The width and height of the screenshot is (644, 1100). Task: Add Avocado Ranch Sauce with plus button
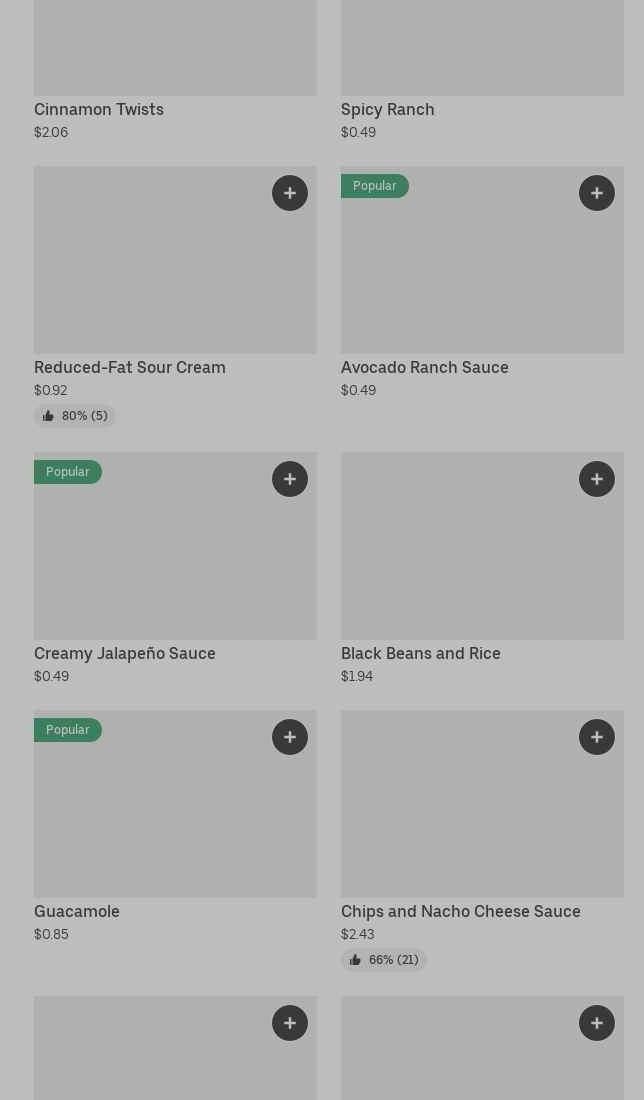(x=597, y=193)
